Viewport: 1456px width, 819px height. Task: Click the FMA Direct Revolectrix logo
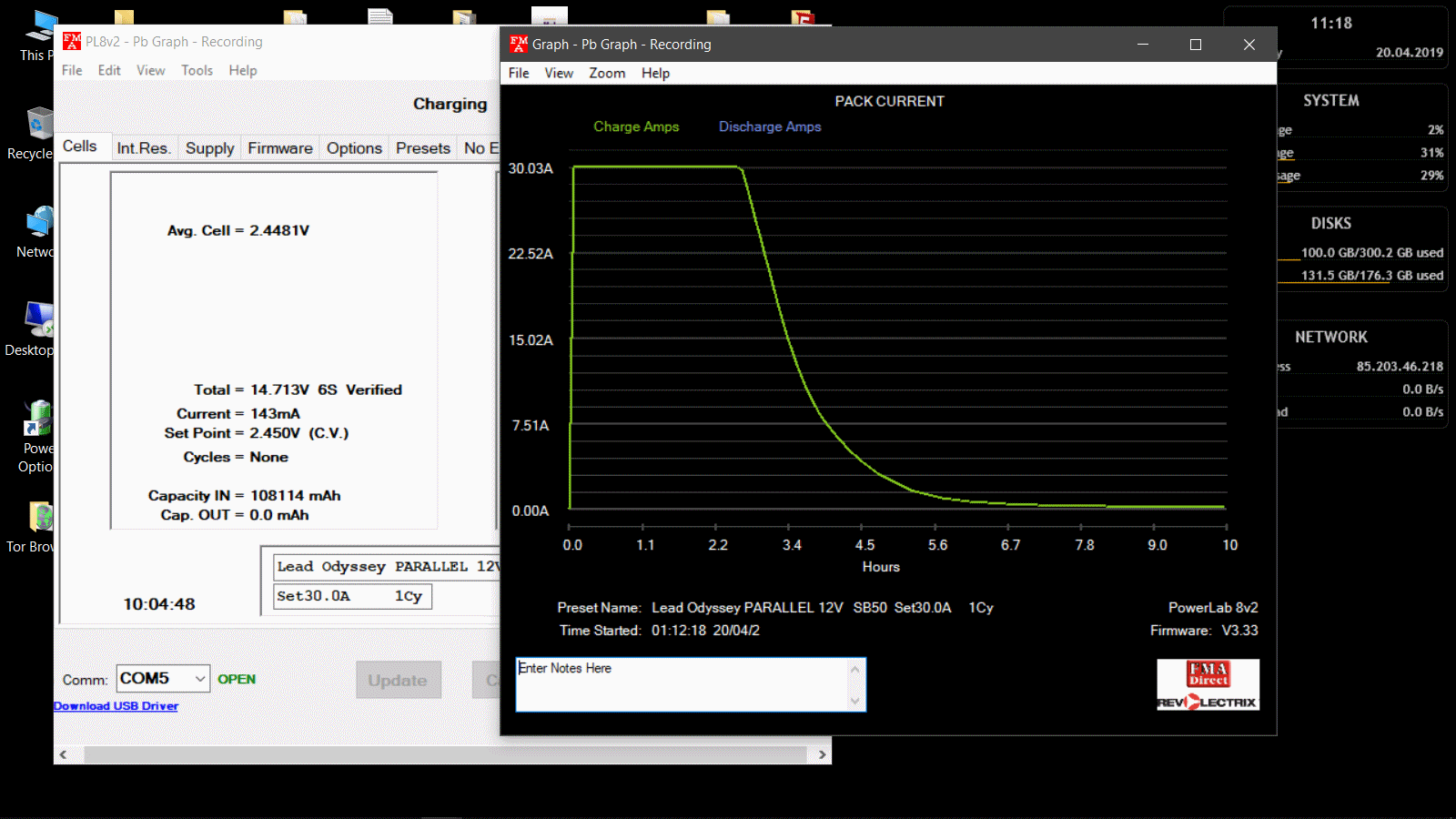click(x=1208, y=684)
